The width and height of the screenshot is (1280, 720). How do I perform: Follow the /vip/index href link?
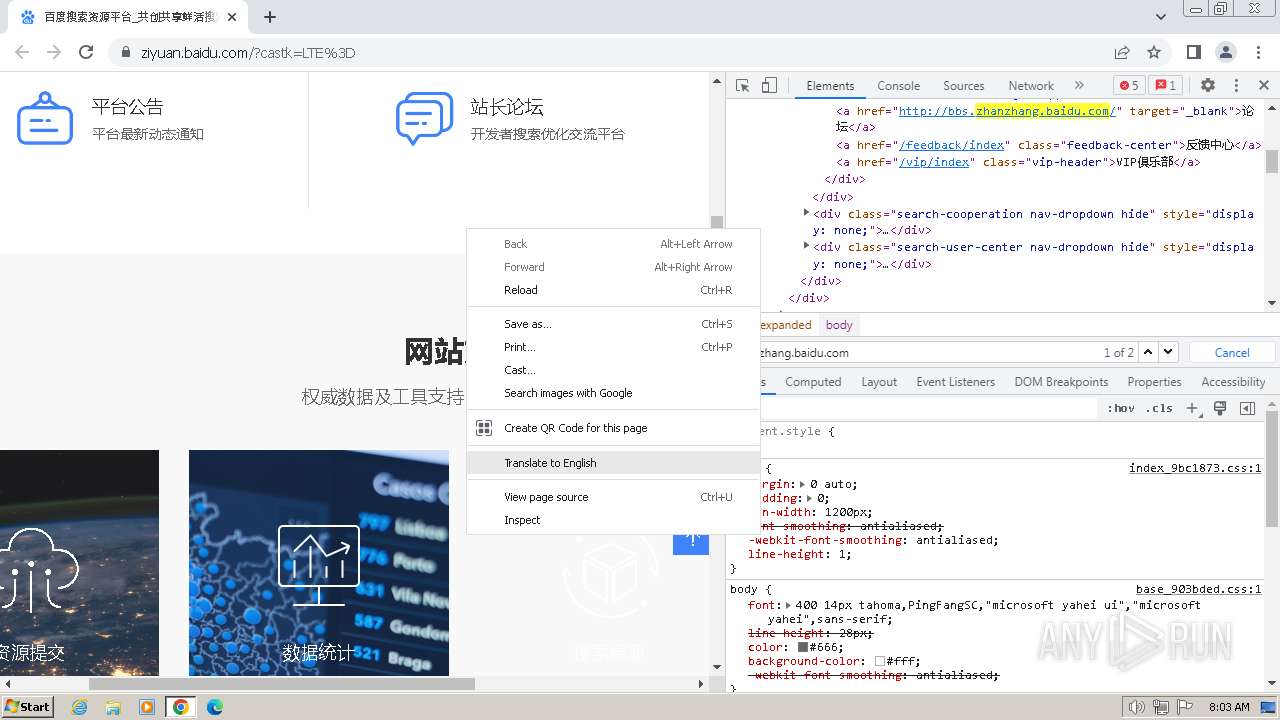click(x=934, y=162)
